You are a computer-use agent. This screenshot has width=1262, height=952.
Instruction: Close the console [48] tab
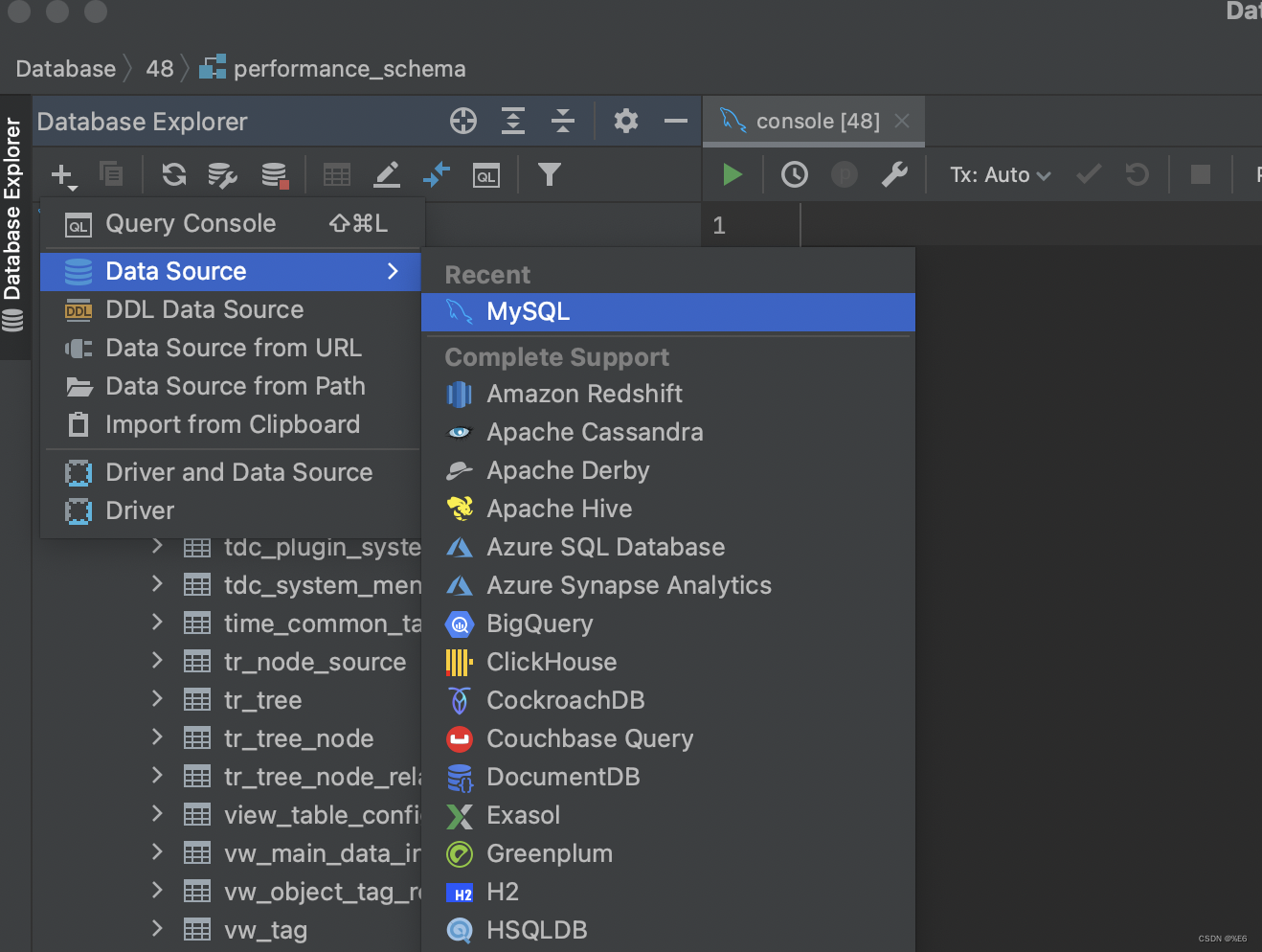(x=902, y=121)
